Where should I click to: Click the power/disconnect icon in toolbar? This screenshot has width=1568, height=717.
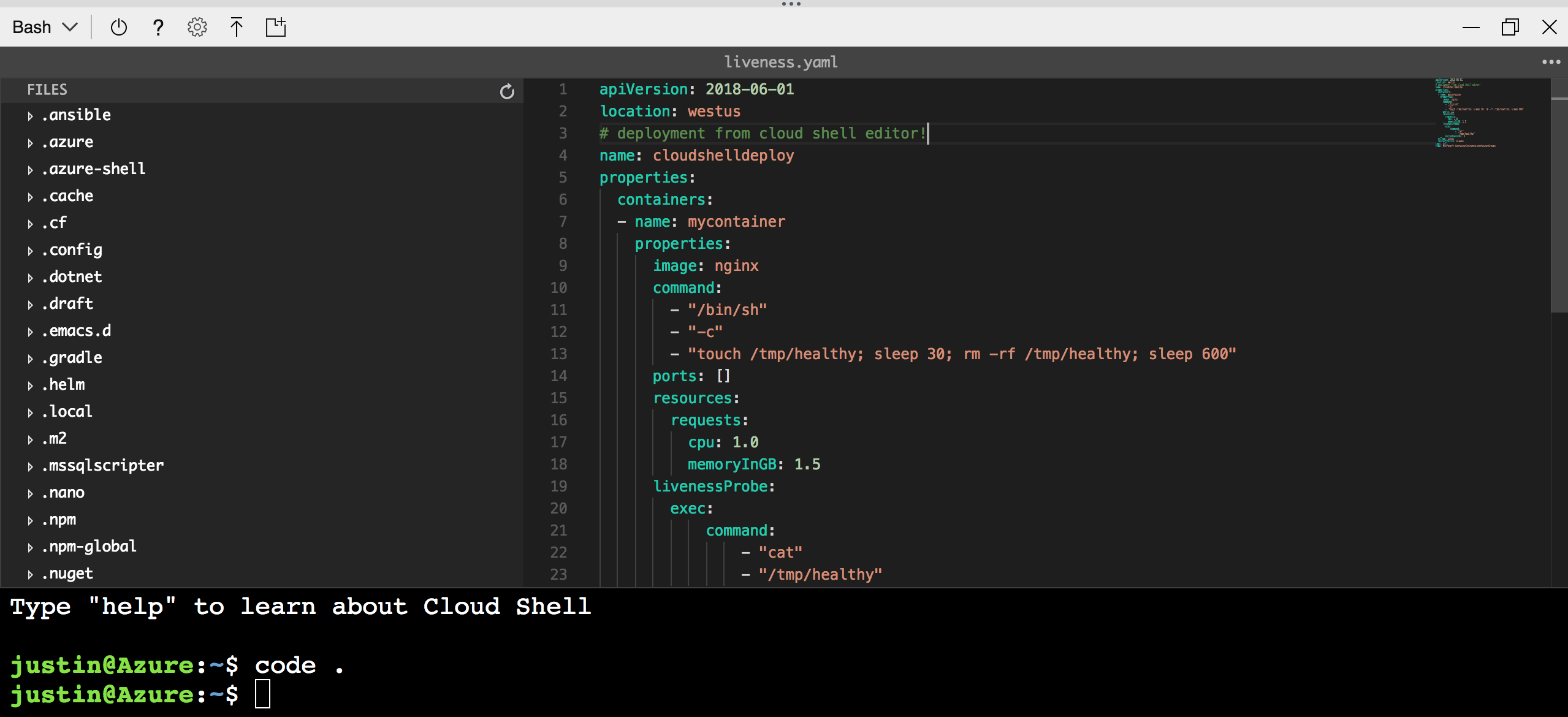coord(118,27)
